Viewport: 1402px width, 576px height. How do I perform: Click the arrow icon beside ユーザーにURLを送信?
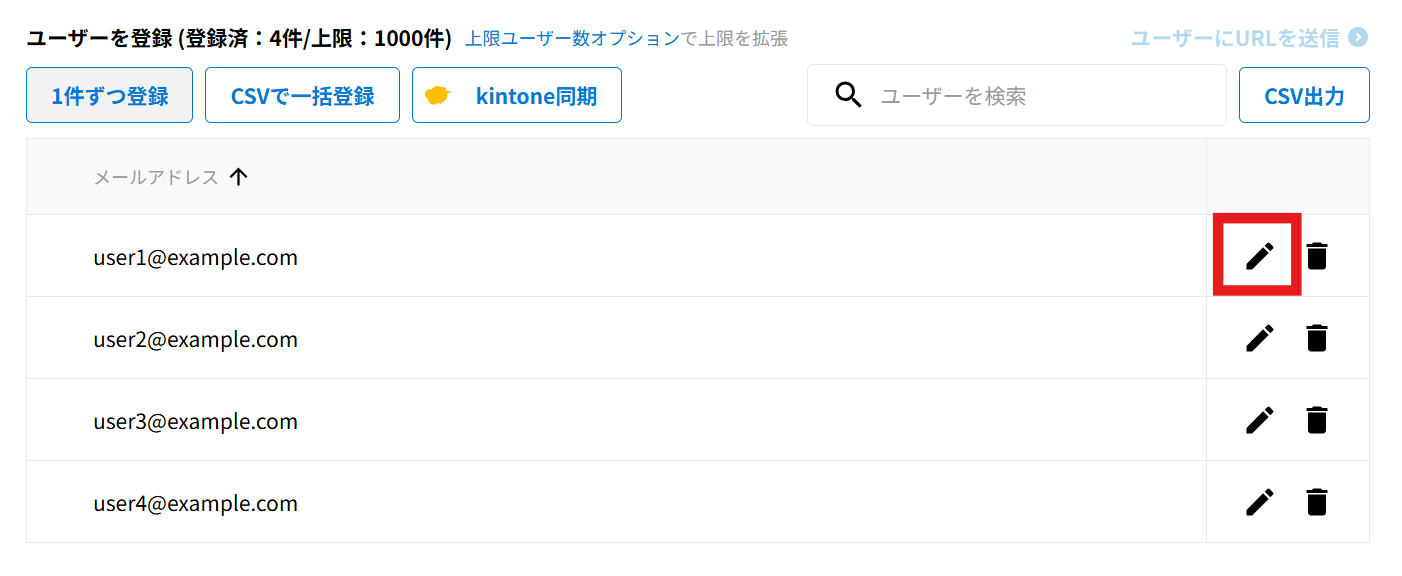click(x=1357, y=38)
